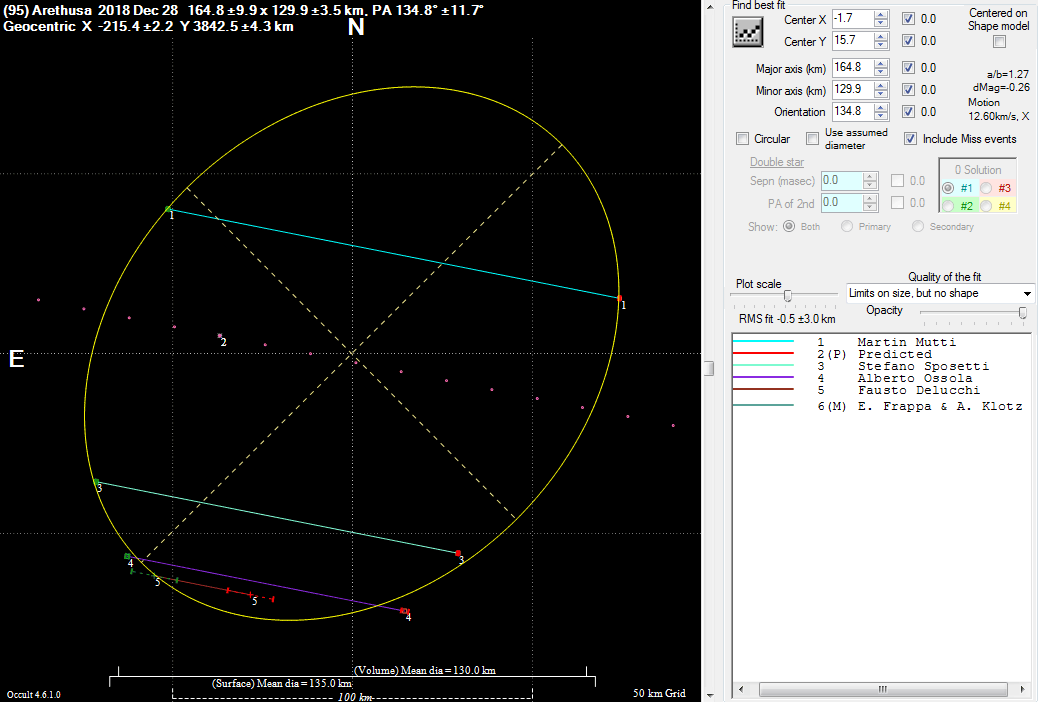This screenshot has width=1038, height=702.
Task: Click the Sepn (masec) field
Action: [x=842, y=180]
